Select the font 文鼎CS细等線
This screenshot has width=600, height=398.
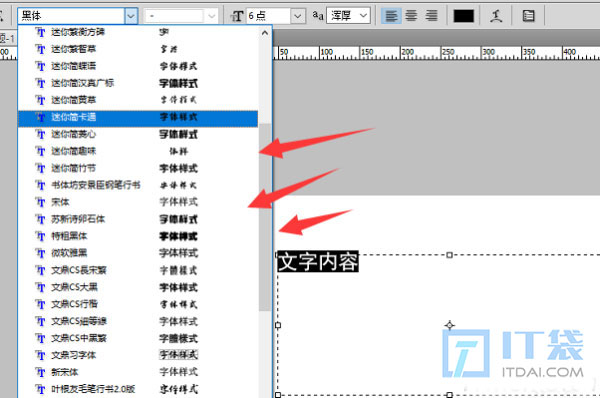click(138, 321)
